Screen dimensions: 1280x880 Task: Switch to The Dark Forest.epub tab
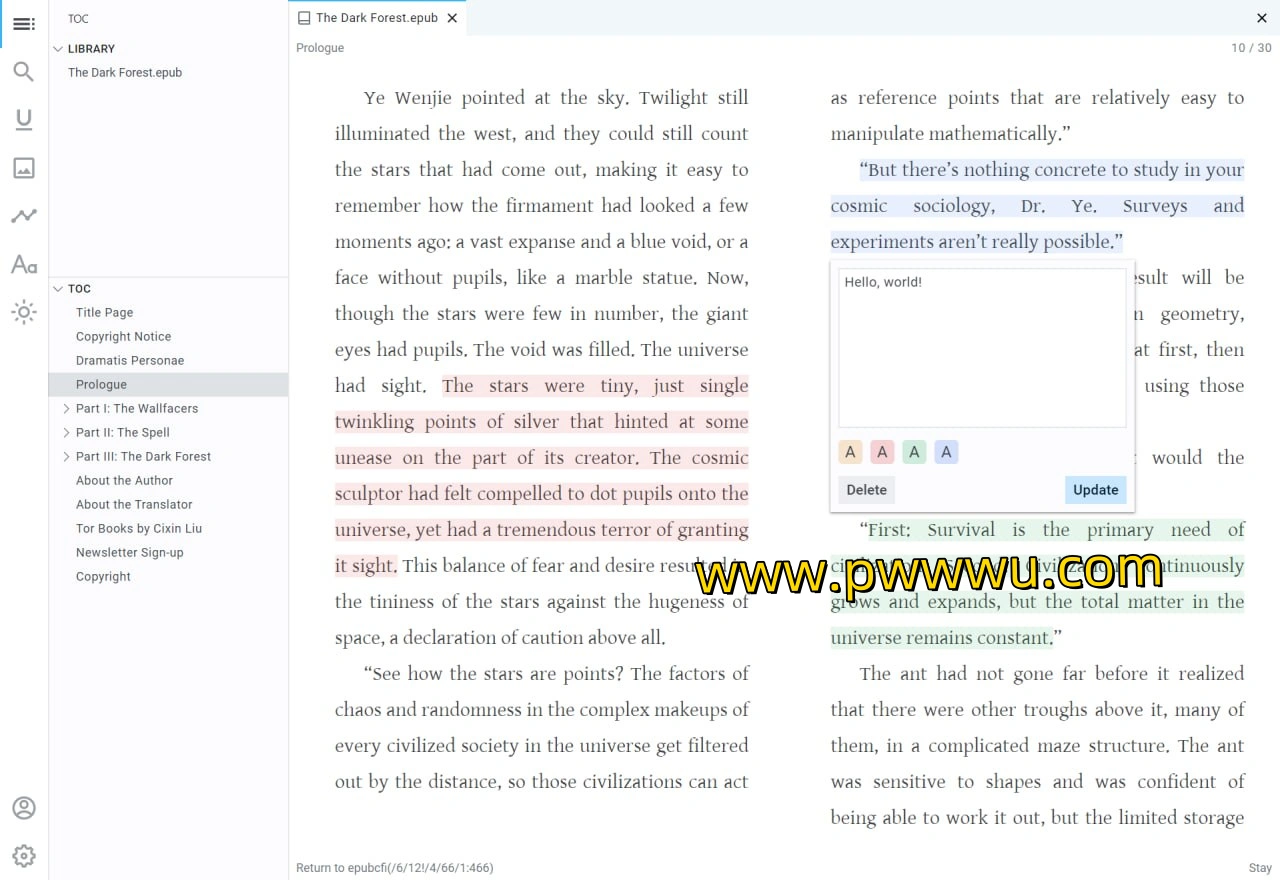pos(376,18)
